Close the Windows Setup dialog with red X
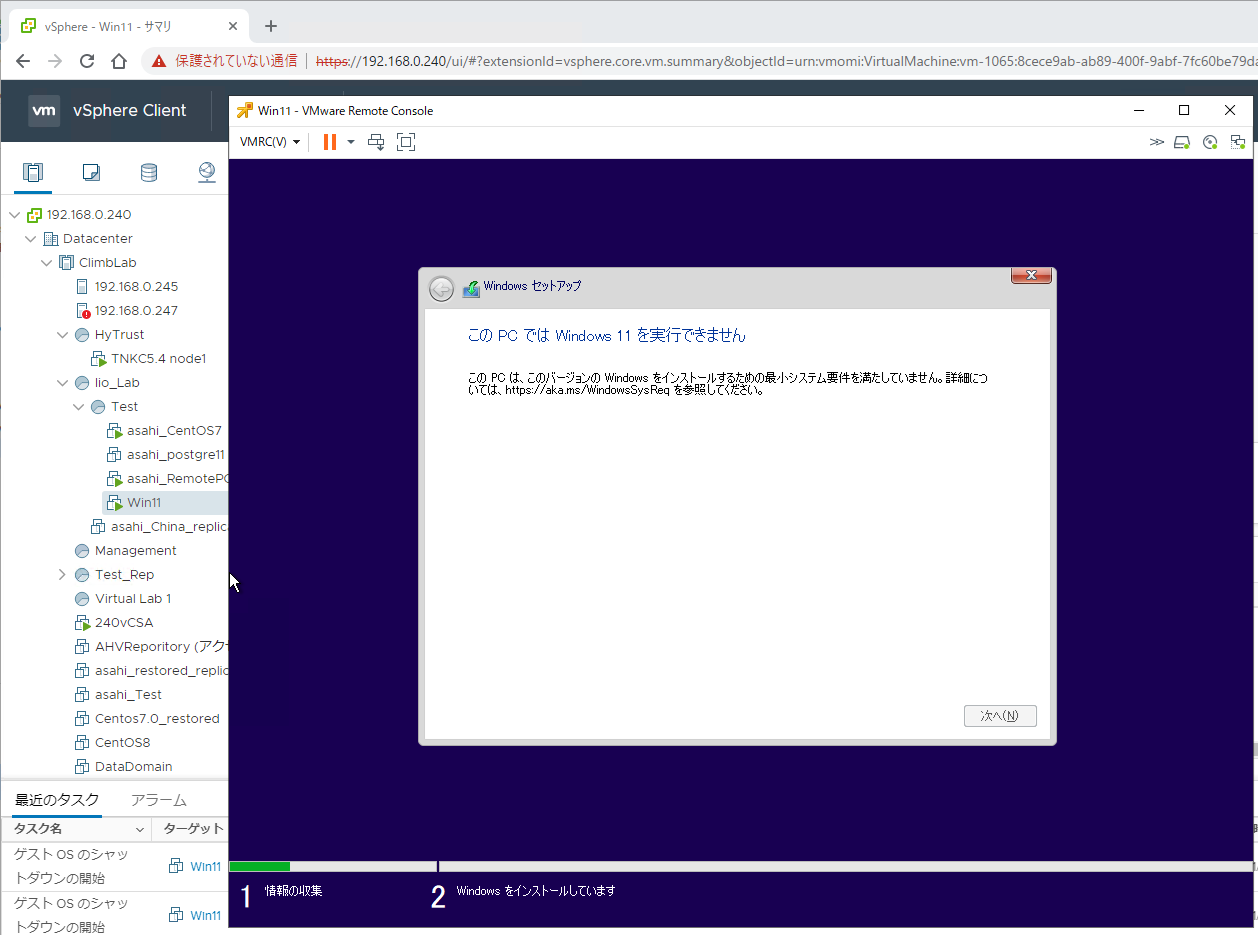The height and width of the screenshot is (935, 1258). pos(1030,275)
